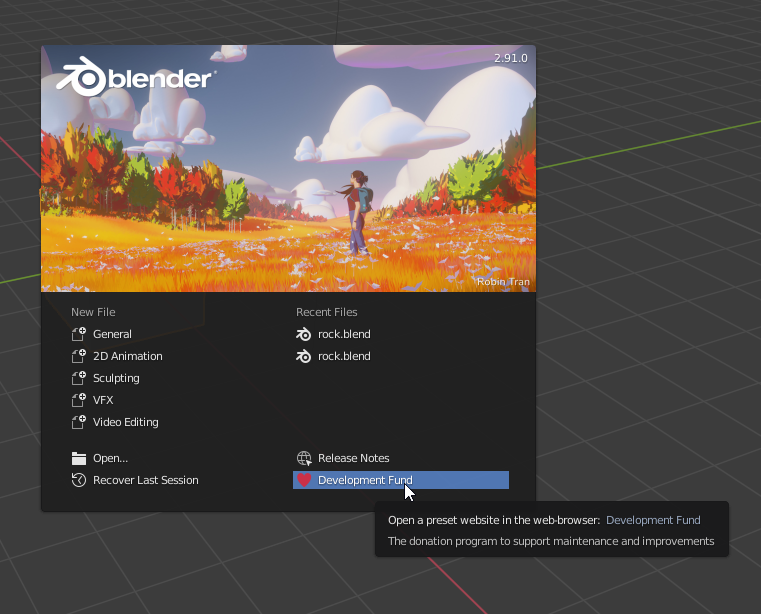The width and height of the screenshot is (761, 614).
Task: Click the 2.91.0 version label
Action: coord(511,58)
